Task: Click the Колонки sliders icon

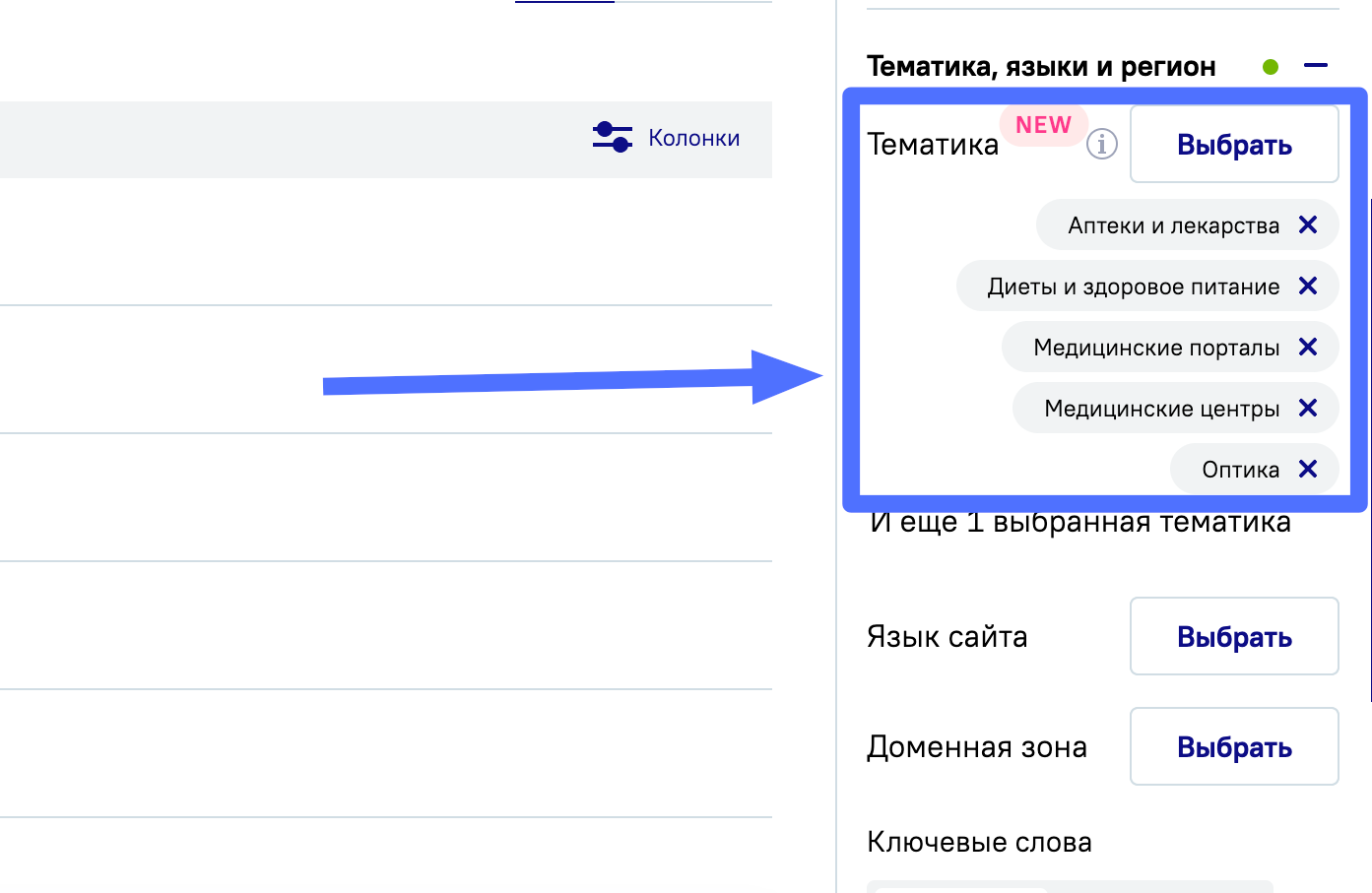Action: click(x=612, y=138)
